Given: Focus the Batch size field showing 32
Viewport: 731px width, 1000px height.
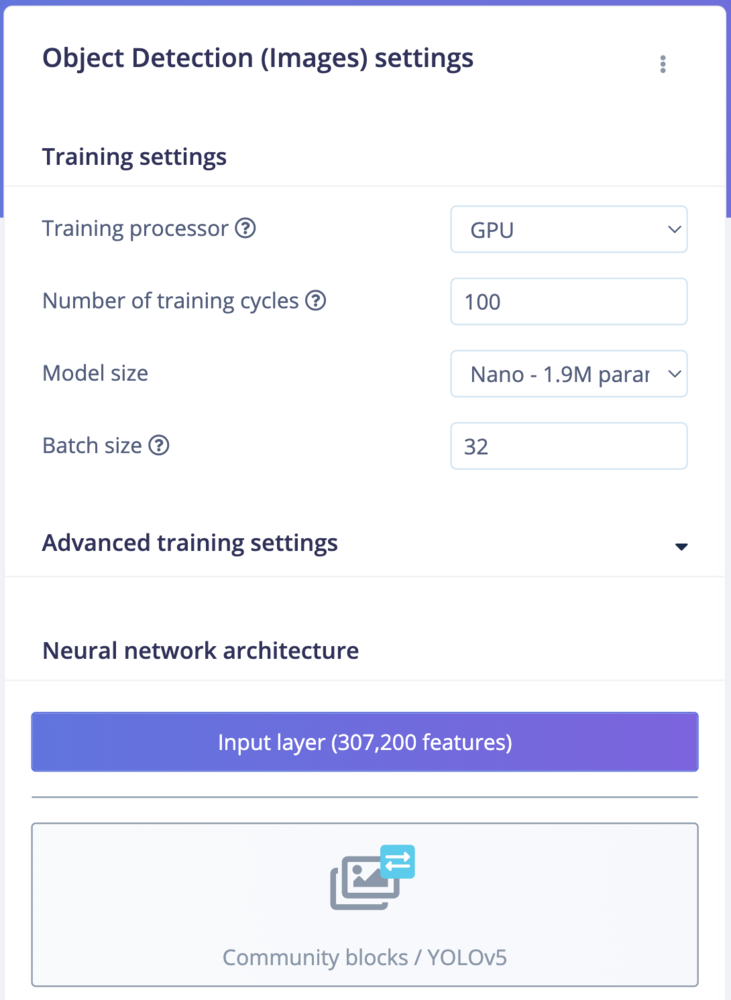Looking at the screenshot, I should tap(569, 446).
